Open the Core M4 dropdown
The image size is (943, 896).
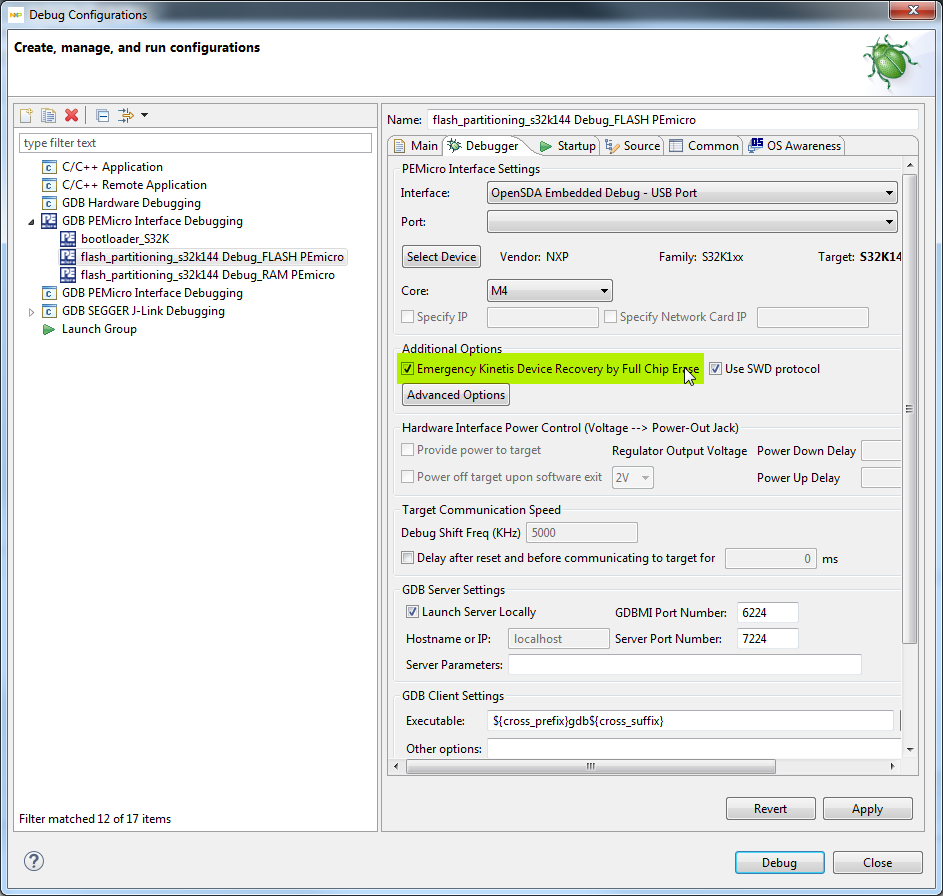[x=549, y=291]
